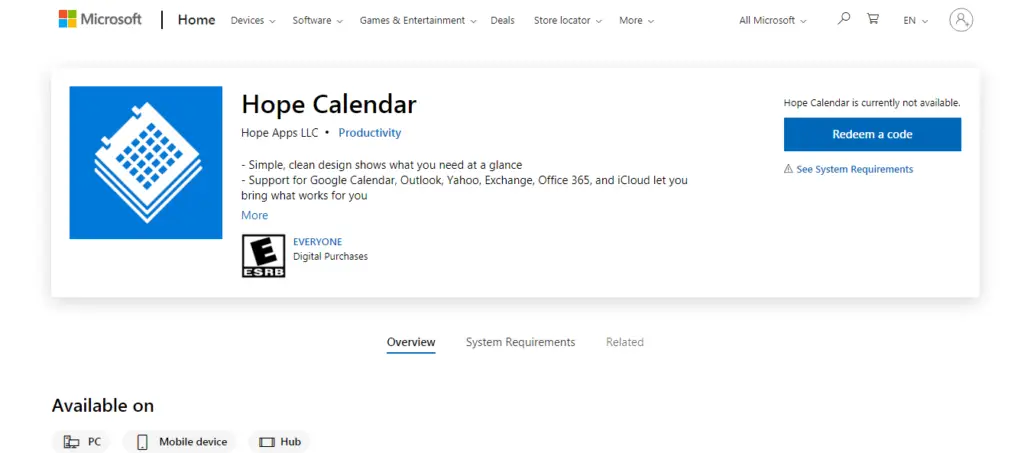Click the Hope Calendar app tile image
Image resolution: width=1024 pixels, height=453 pixels.
click(x=146, y=163)
